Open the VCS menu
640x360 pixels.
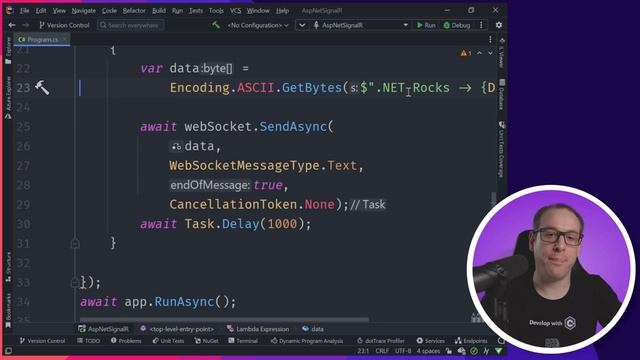[x=235, y=11]
